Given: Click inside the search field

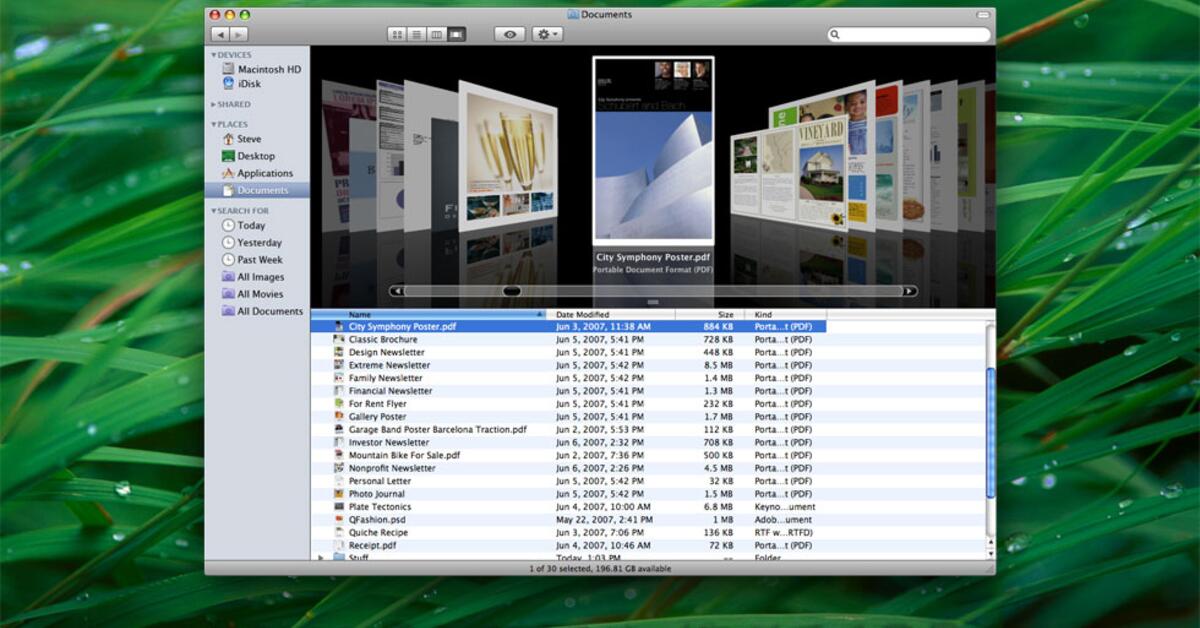Looking at the screenshot, I should click(x=908, y=34).
